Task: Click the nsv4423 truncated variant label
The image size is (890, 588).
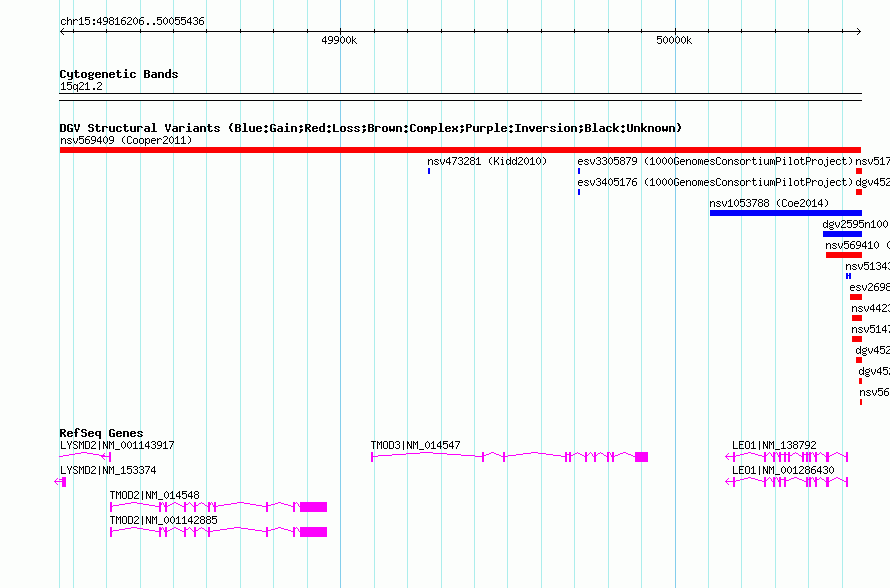Action: tap(871, 308)
